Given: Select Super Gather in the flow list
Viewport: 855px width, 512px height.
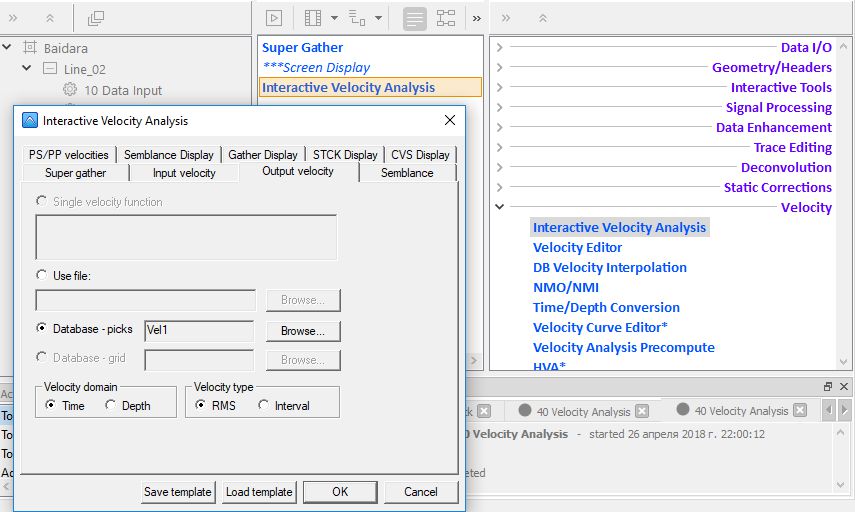Looking at the screenshot, I should pos(303,47).
